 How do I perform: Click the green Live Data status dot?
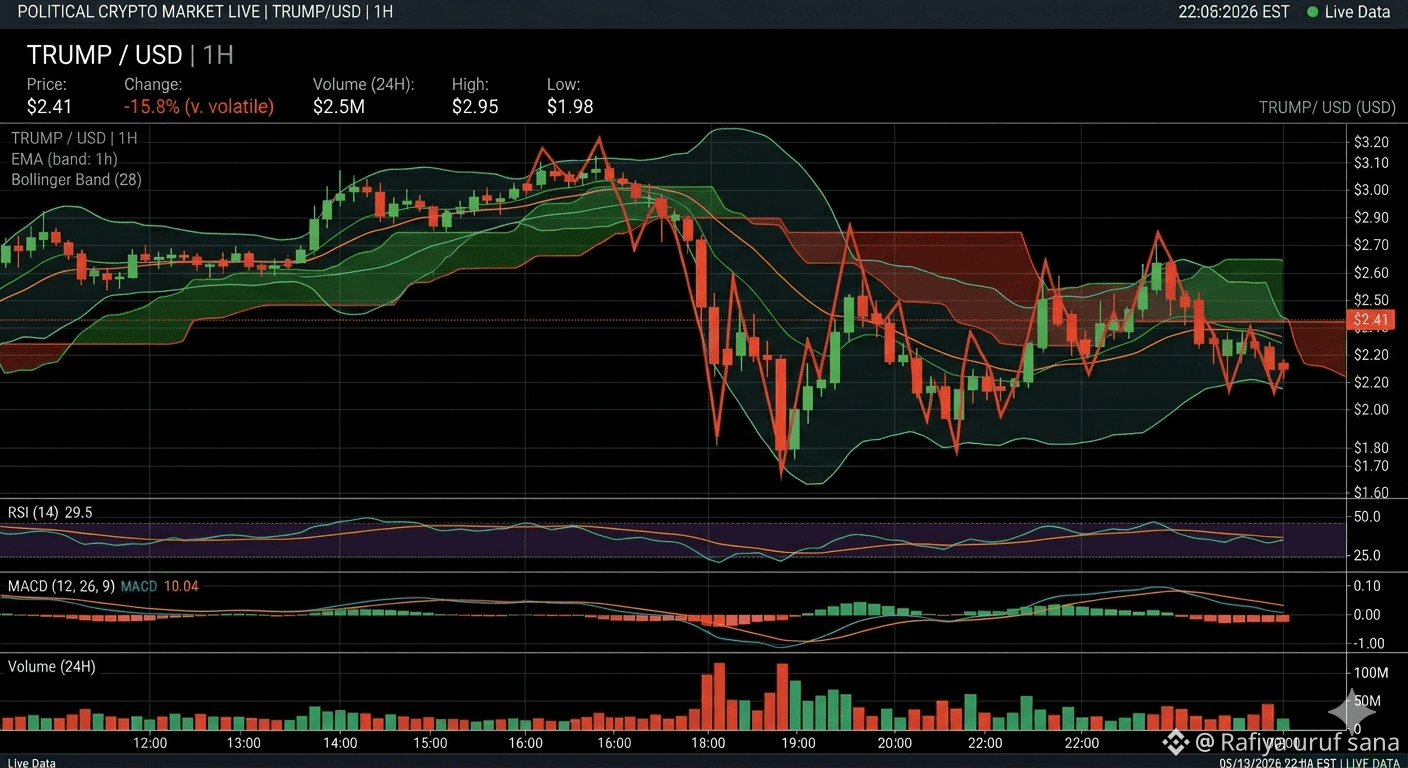(x=1312, y=12)
